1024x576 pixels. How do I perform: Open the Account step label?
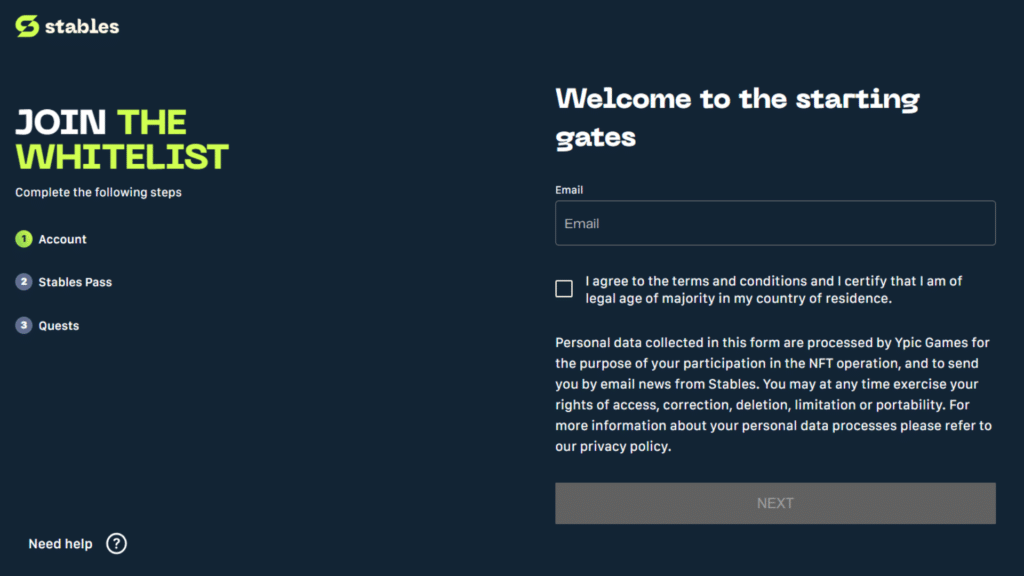(62, 240)
